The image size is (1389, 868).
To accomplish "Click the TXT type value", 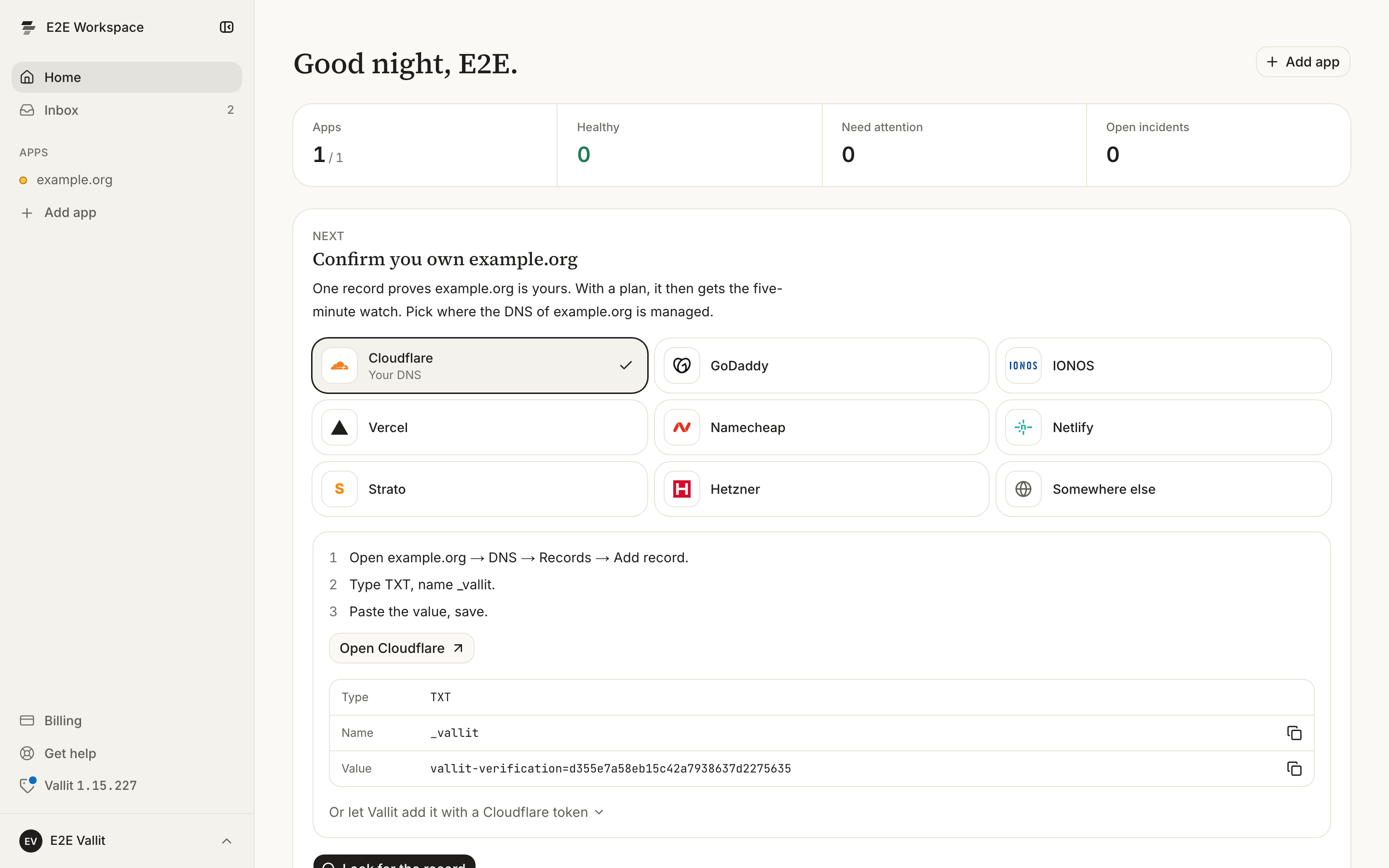I will (x=440, y=697).
